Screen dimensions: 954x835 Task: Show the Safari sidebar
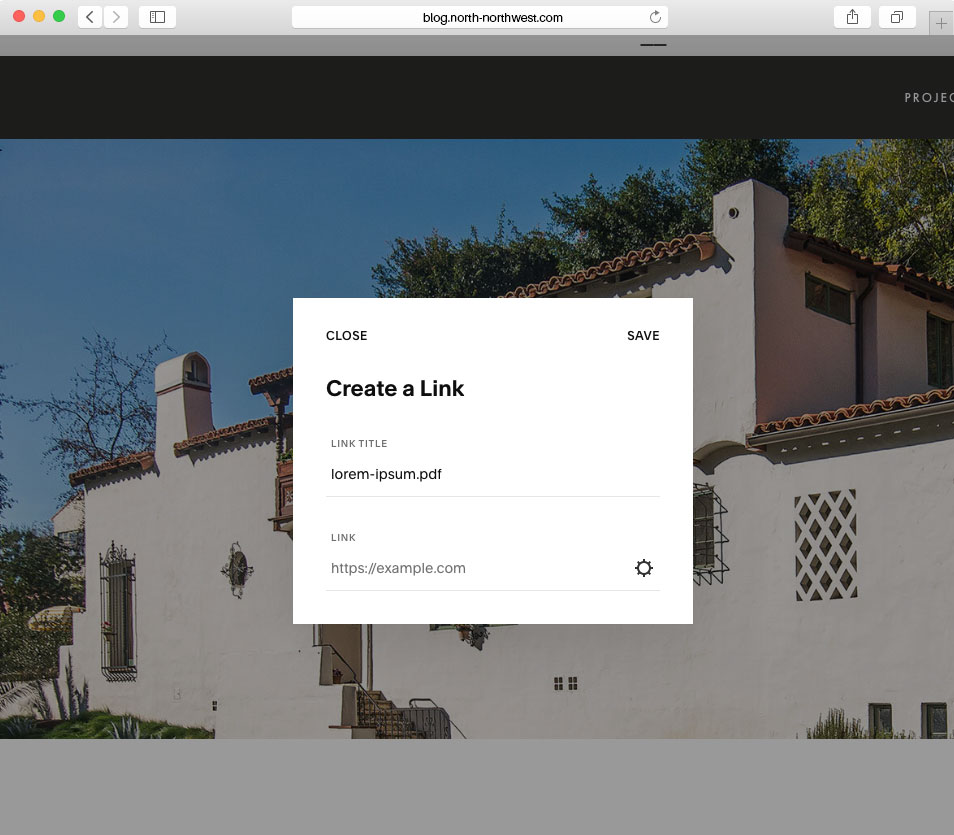[157, 17]
